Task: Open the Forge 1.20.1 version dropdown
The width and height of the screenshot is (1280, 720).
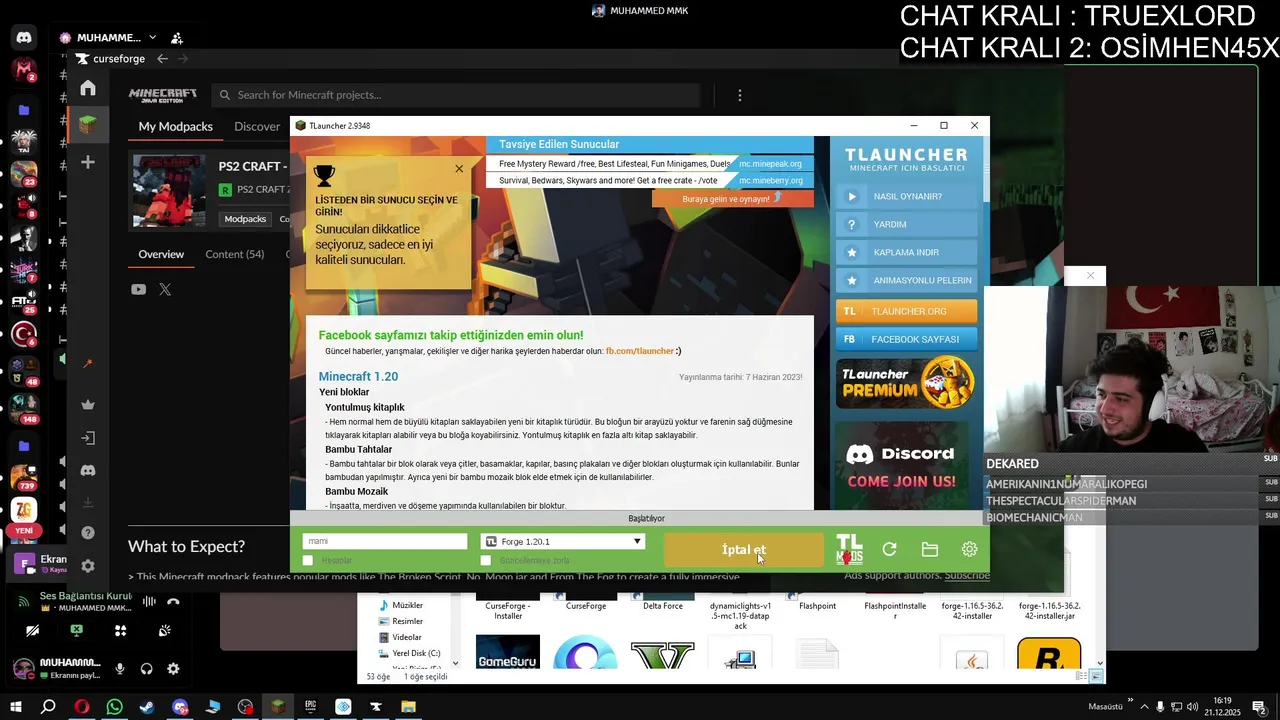Action: tap(564, 541)
